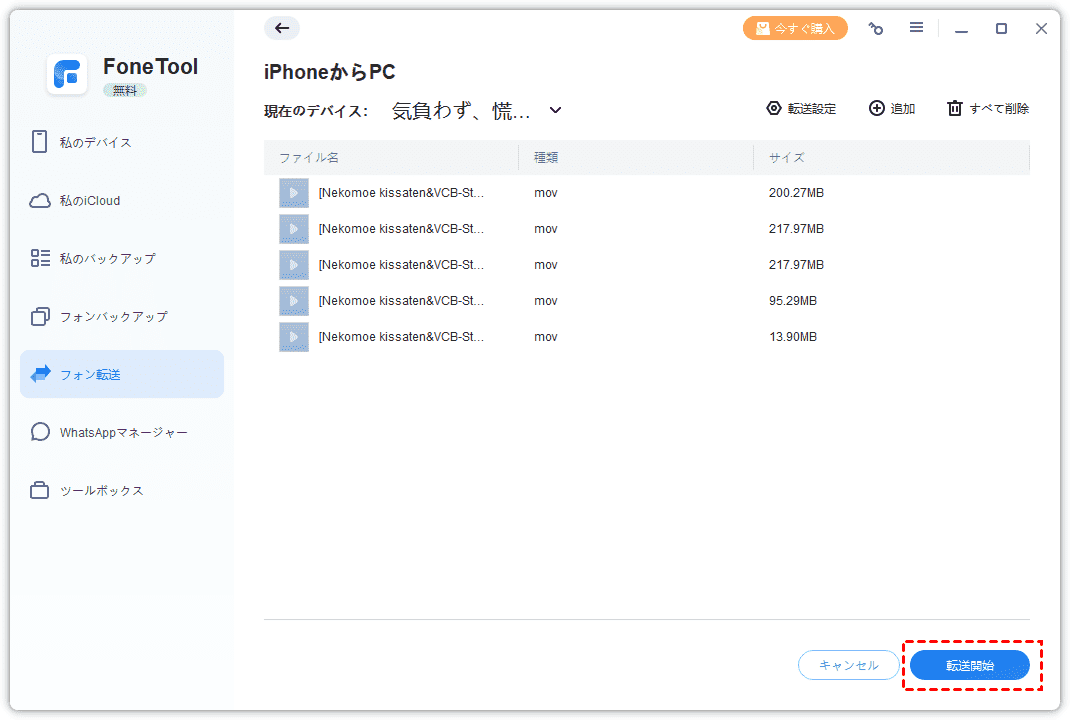1070x720 pixels.
Task: Click the キャンセル button
Action: pyautogui.click(x=848, y=665)
